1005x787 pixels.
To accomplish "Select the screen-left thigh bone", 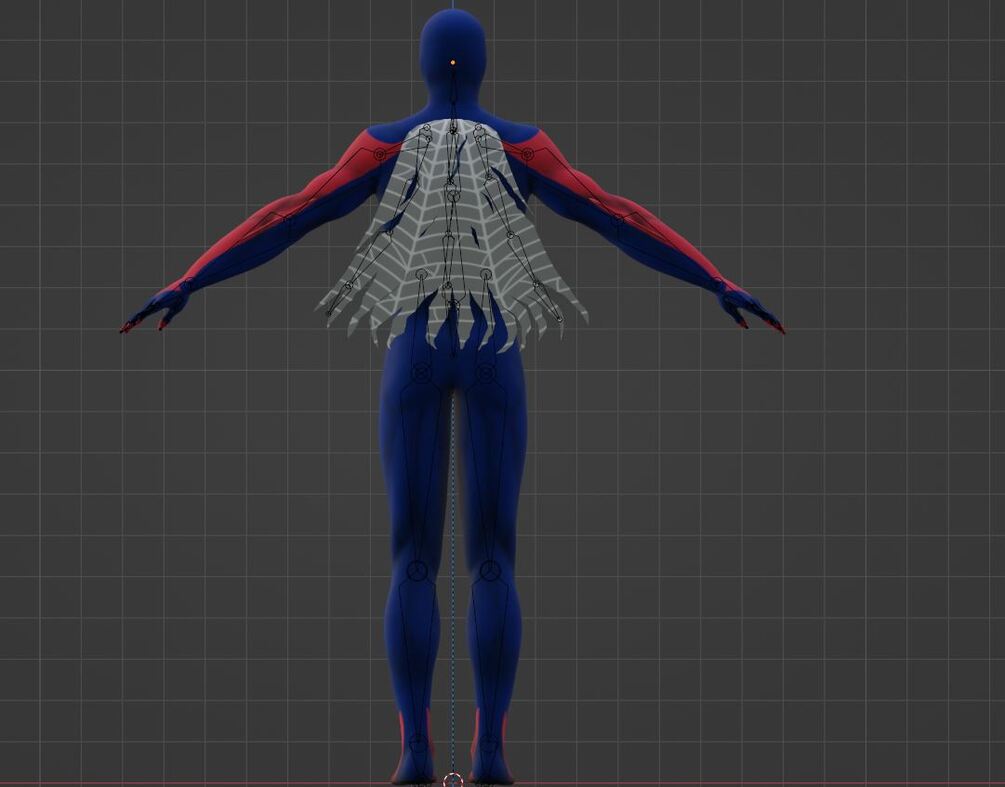I will pos(419,471).
